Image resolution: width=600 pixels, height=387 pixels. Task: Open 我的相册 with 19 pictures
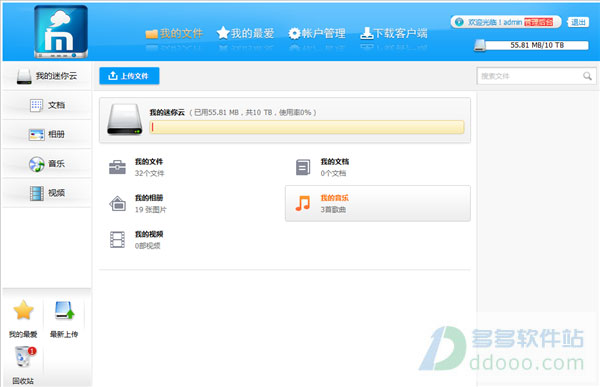(x=192, y=204)
